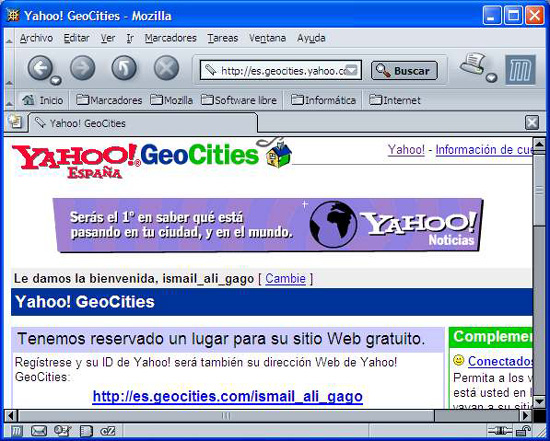
Task: Open the Marcadores bookmark folder in personal toolbar
Action: 109,100
